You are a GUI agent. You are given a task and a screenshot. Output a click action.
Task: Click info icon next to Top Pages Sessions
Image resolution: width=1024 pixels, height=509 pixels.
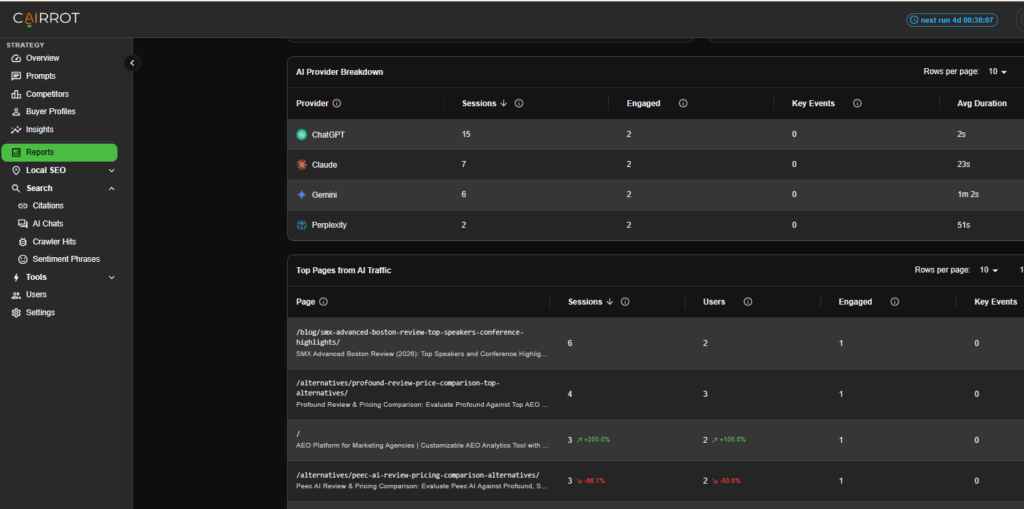[625, 302]
